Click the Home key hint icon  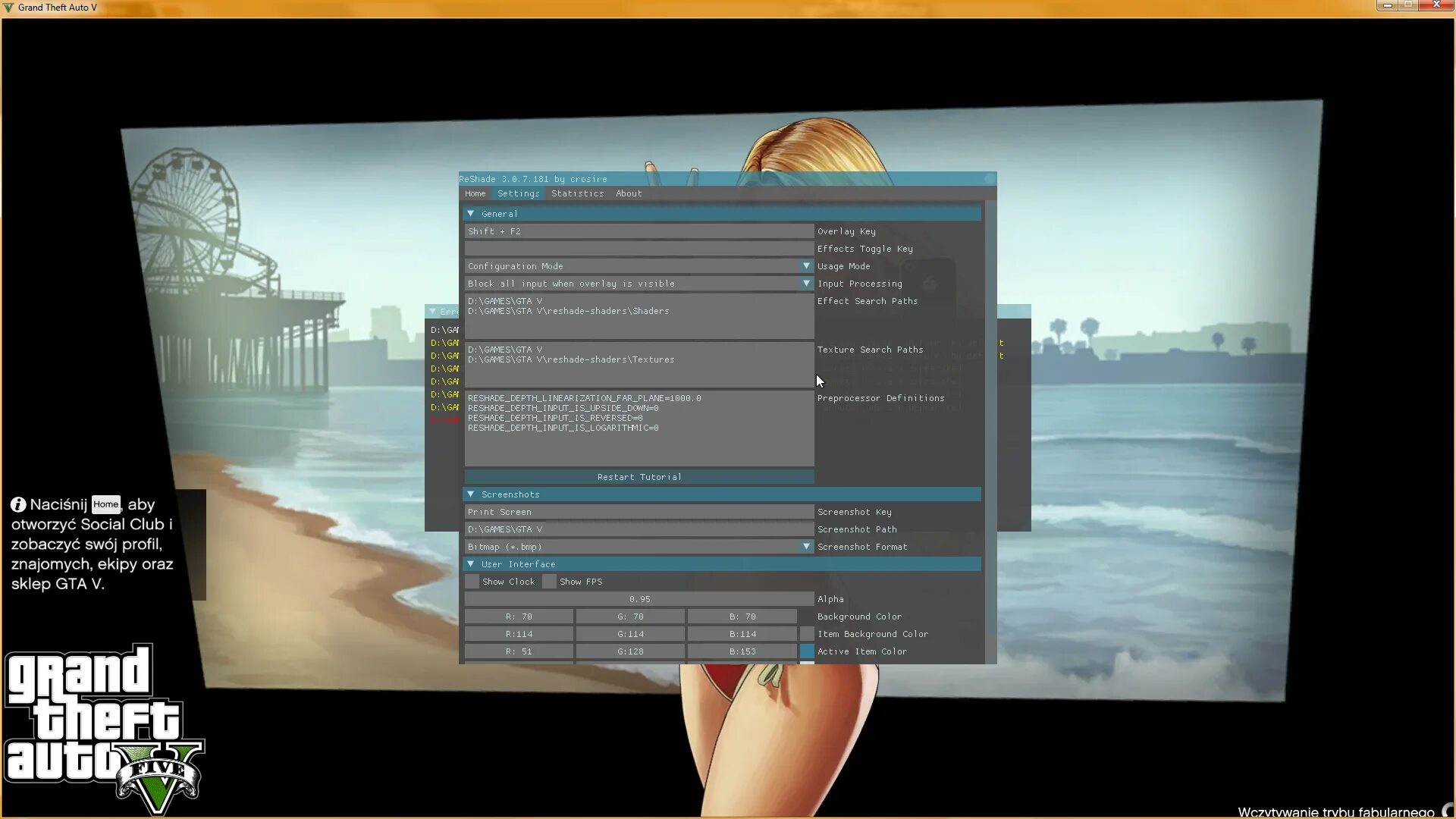point(105,504)
